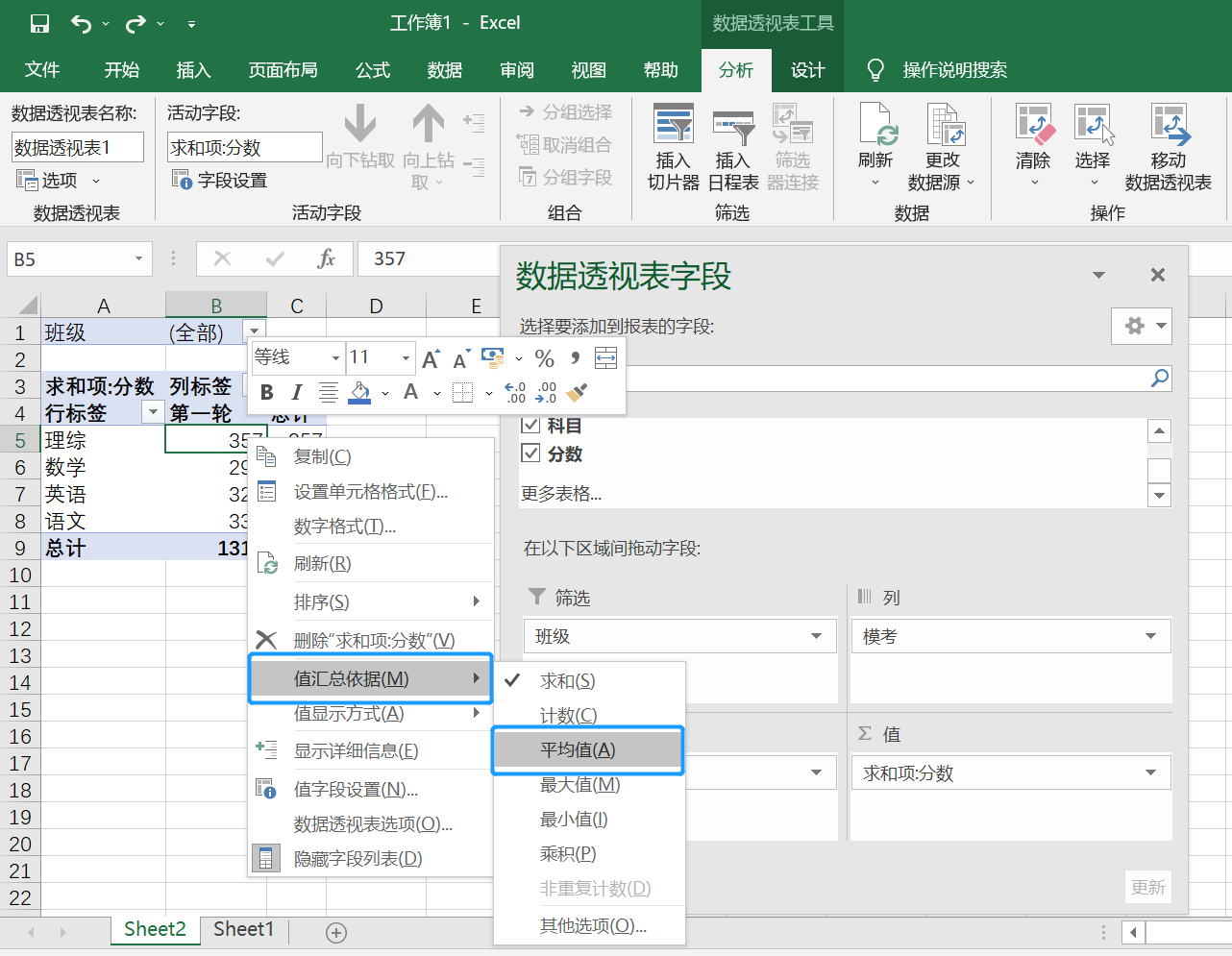Open Name Box dropdown arrow
Image resolution: width=1232 pixels, height=956 pixels.
pos(138,259)
